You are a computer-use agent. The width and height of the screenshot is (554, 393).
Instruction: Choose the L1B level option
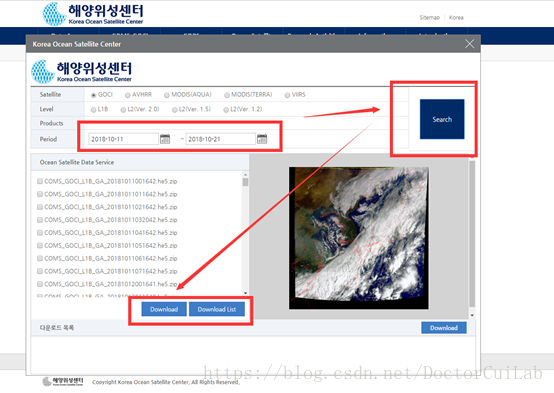(93, 110)
